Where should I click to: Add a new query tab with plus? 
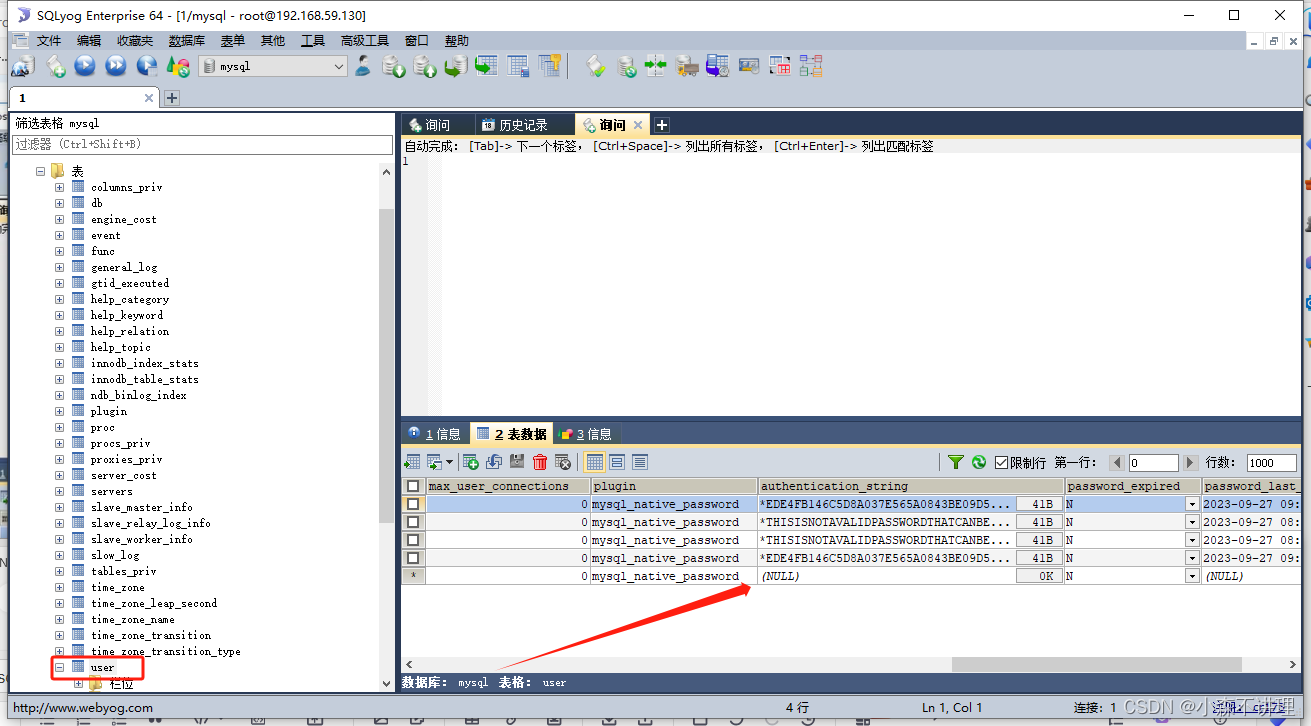point(661,125)
